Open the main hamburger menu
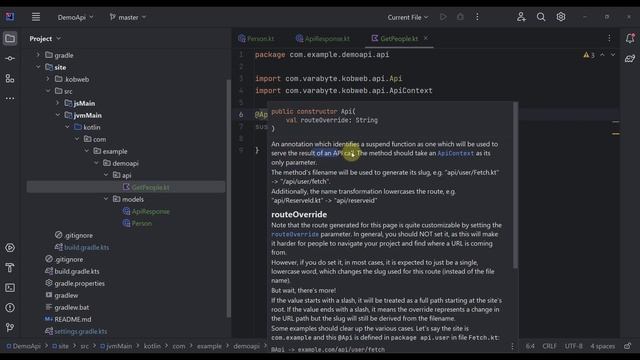 click(x=36, y=17)
